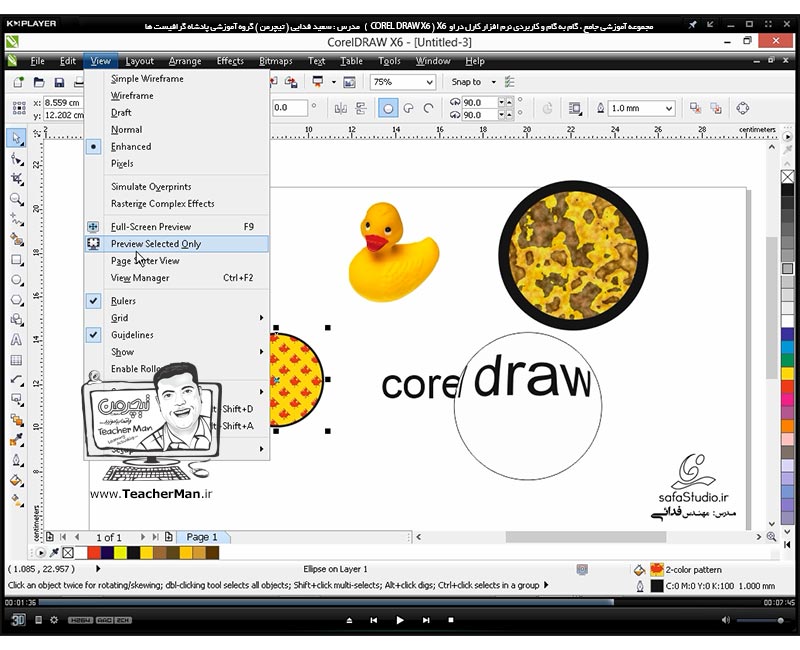Seek on the KMPlayer progress bar
800x650 pixels.
coord(401,603)
